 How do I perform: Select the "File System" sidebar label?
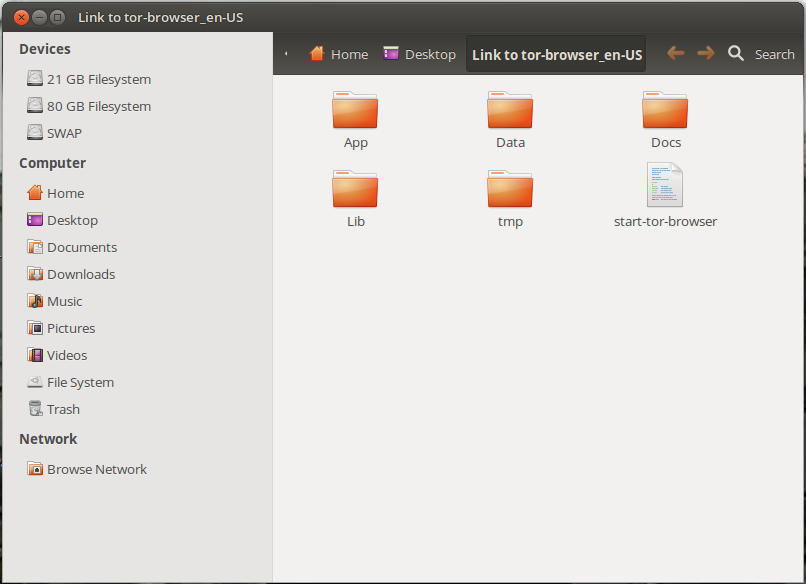point(81,382)
